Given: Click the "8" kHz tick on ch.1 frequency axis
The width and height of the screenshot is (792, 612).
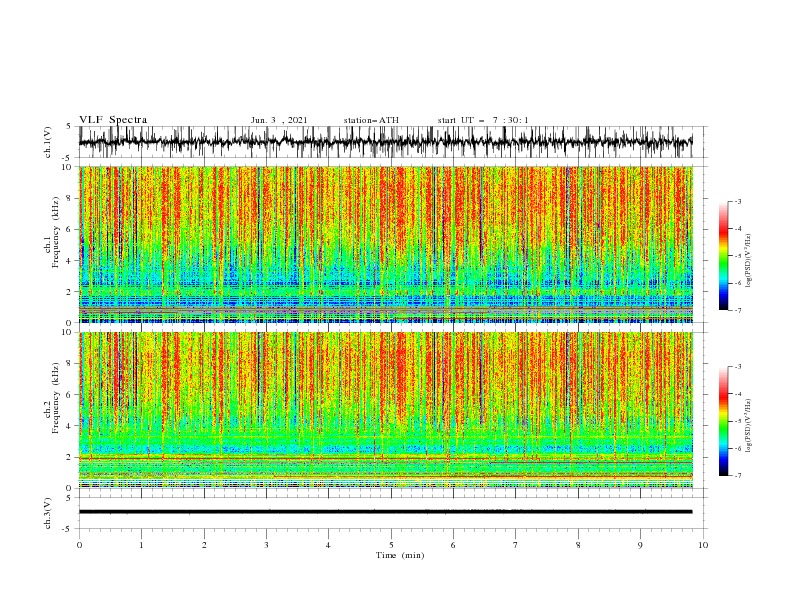Looking at the screenshot, I should click(70, 198).
